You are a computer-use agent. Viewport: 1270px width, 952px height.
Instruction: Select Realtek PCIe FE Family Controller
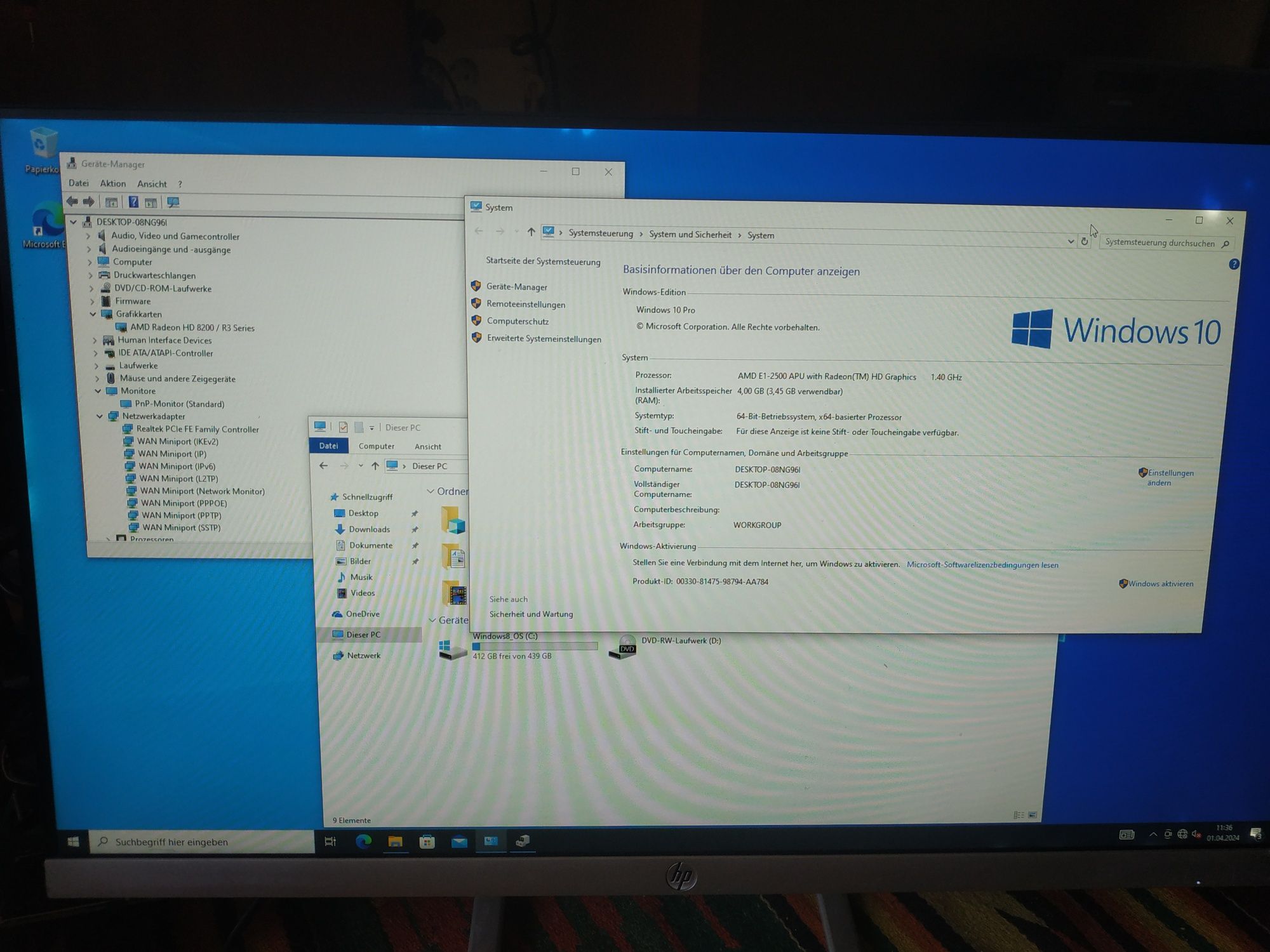click(x=197, y=429)
